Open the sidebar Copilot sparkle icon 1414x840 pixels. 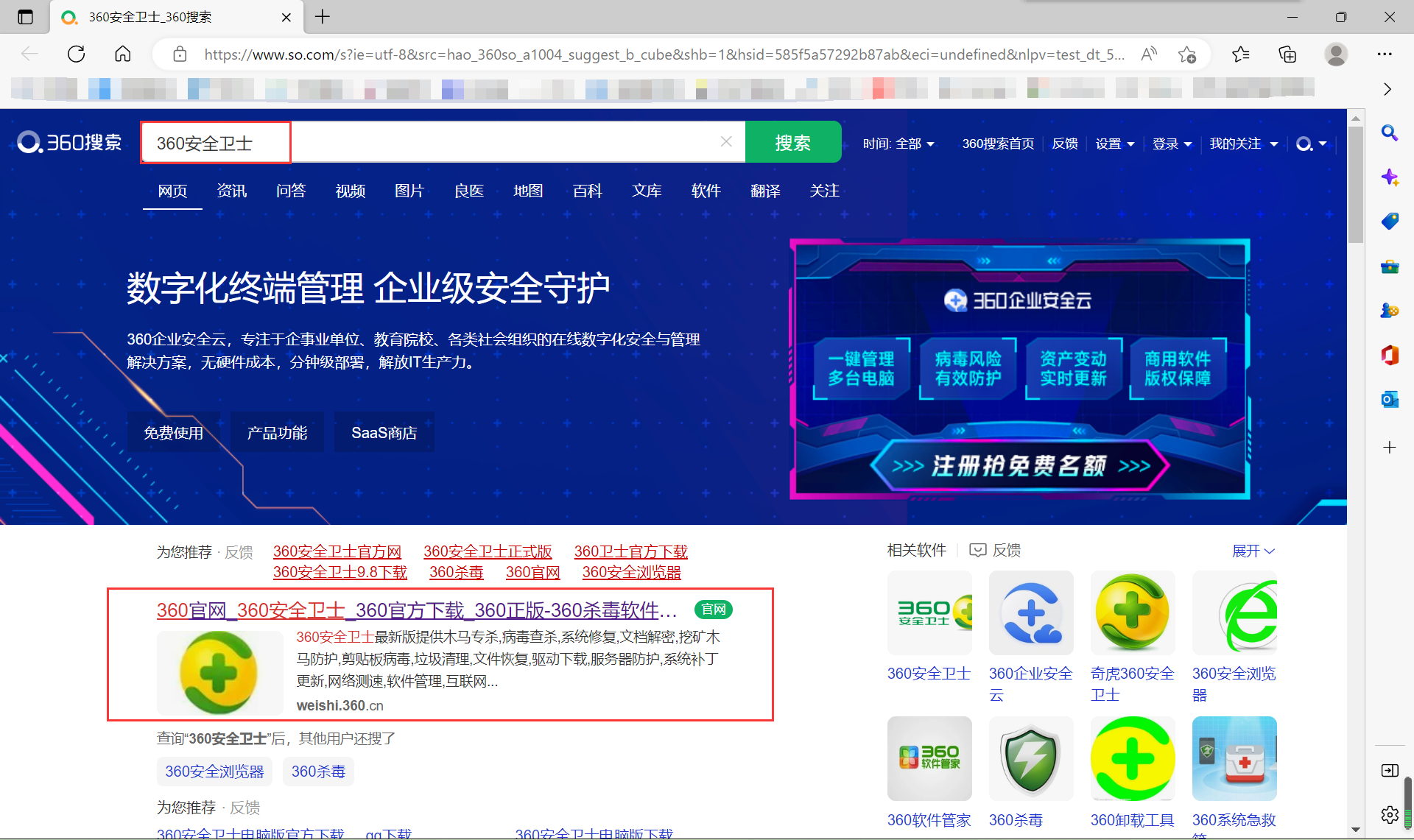click(x=1390, y=177)
